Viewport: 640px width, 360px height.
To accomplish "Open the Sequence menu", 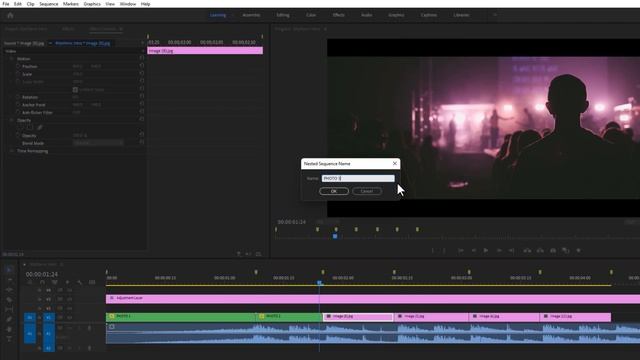I will click(49, 4).
